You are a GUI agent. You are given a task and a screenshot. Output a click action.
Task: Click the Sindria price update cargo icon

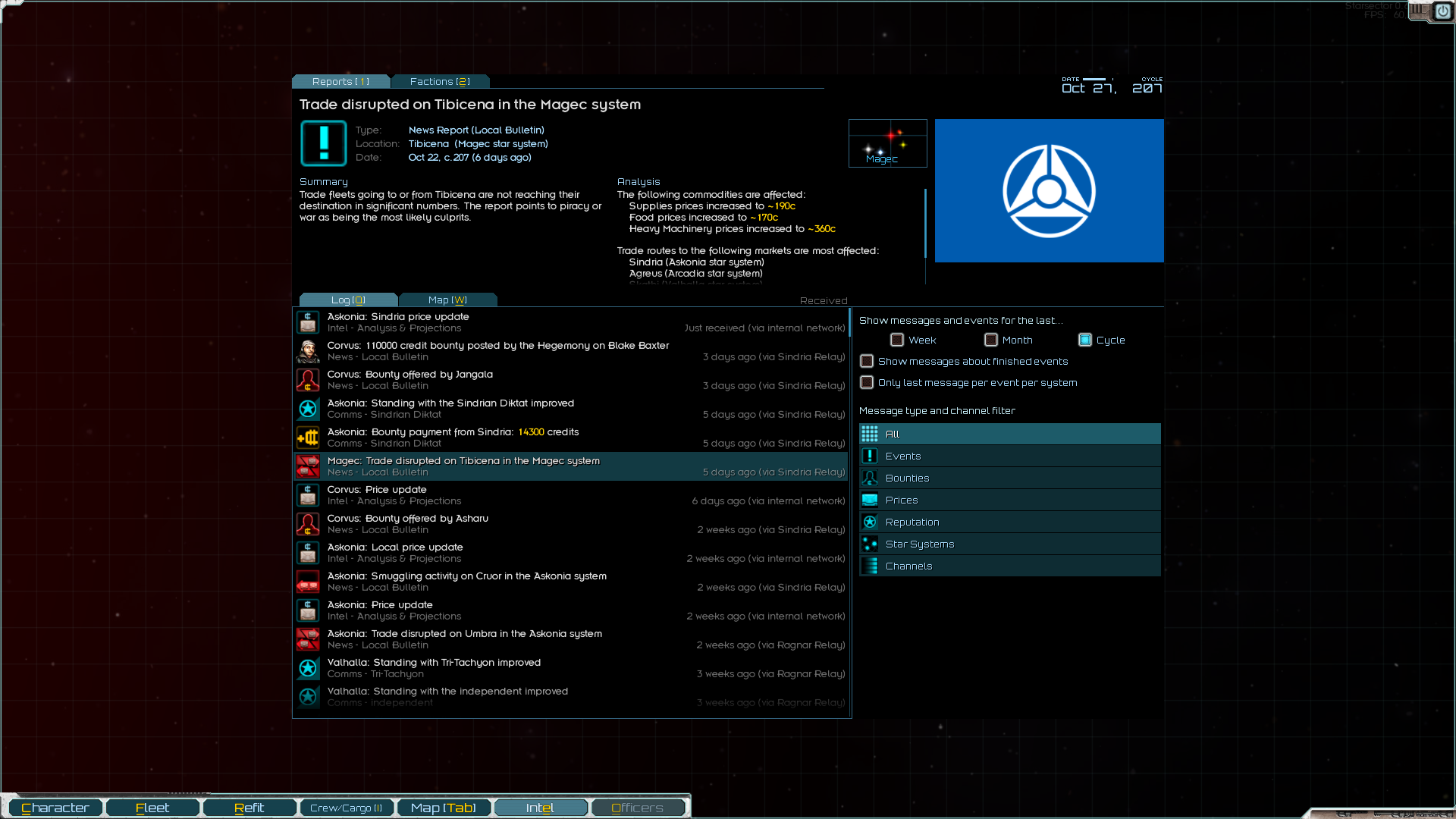click(x=308, y=322)
